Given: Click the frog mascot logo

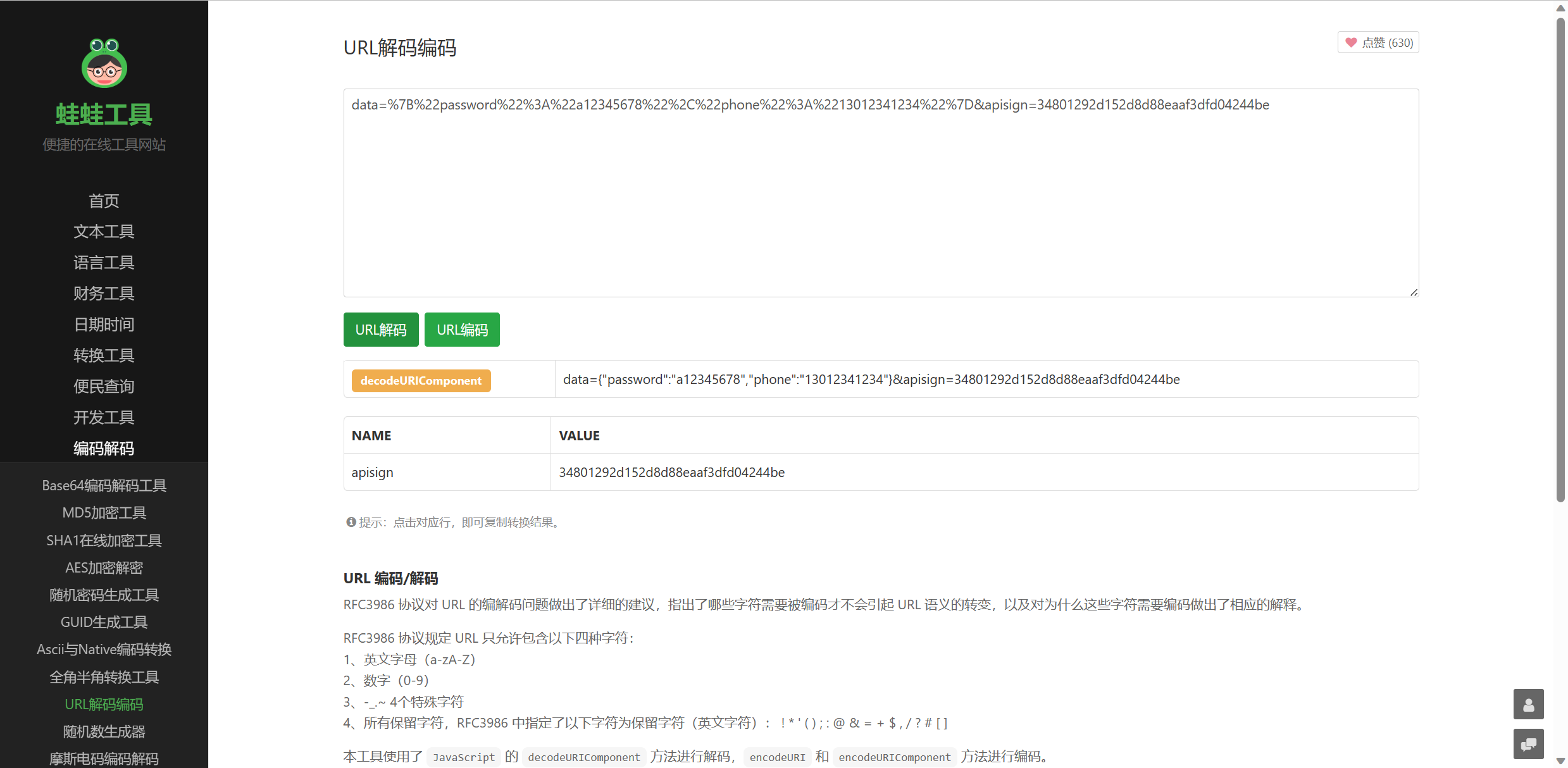Looking at the screenshot, I should point(104,63).
